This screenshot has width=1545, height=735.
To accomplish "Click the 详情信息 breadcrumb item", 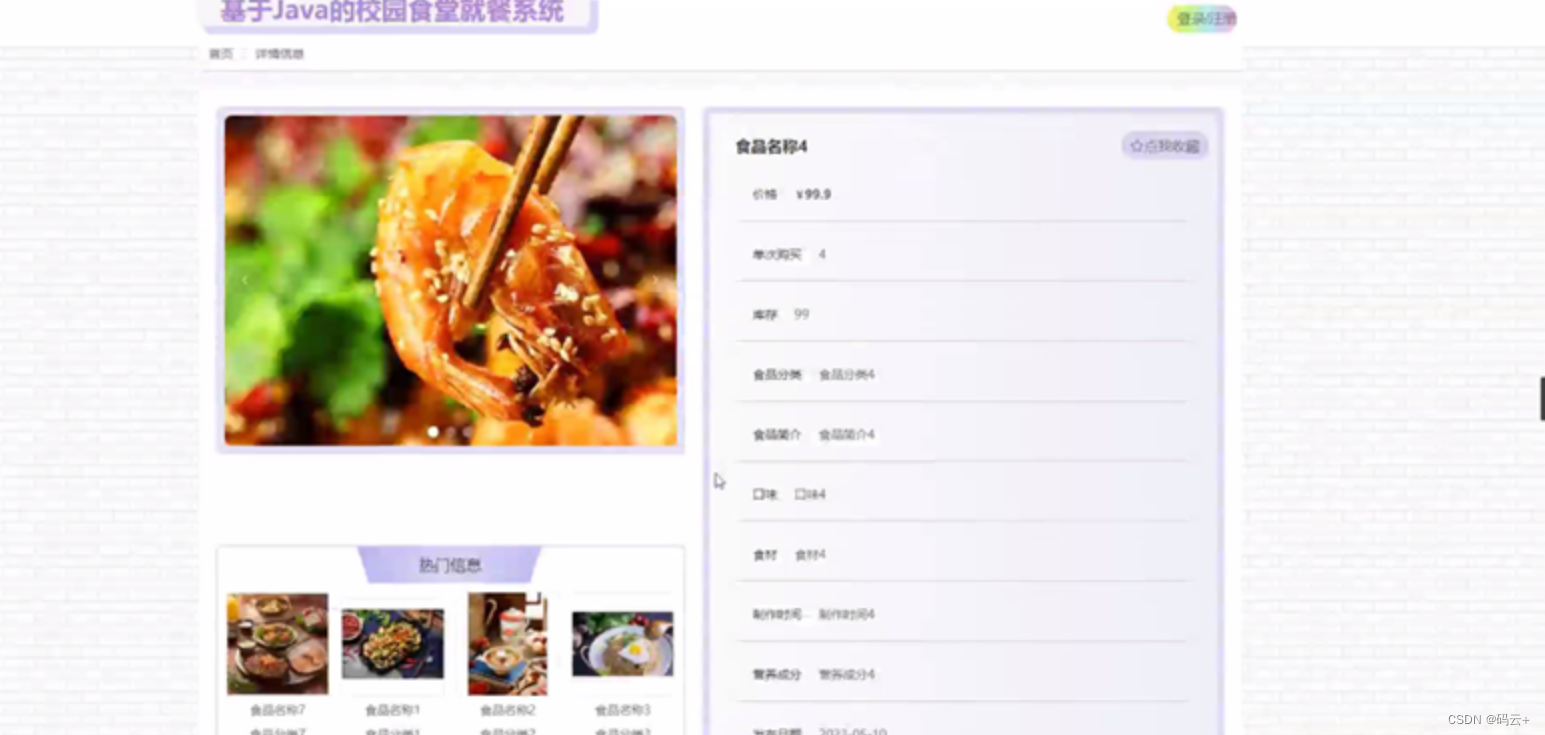I will (x=279, y=54).
